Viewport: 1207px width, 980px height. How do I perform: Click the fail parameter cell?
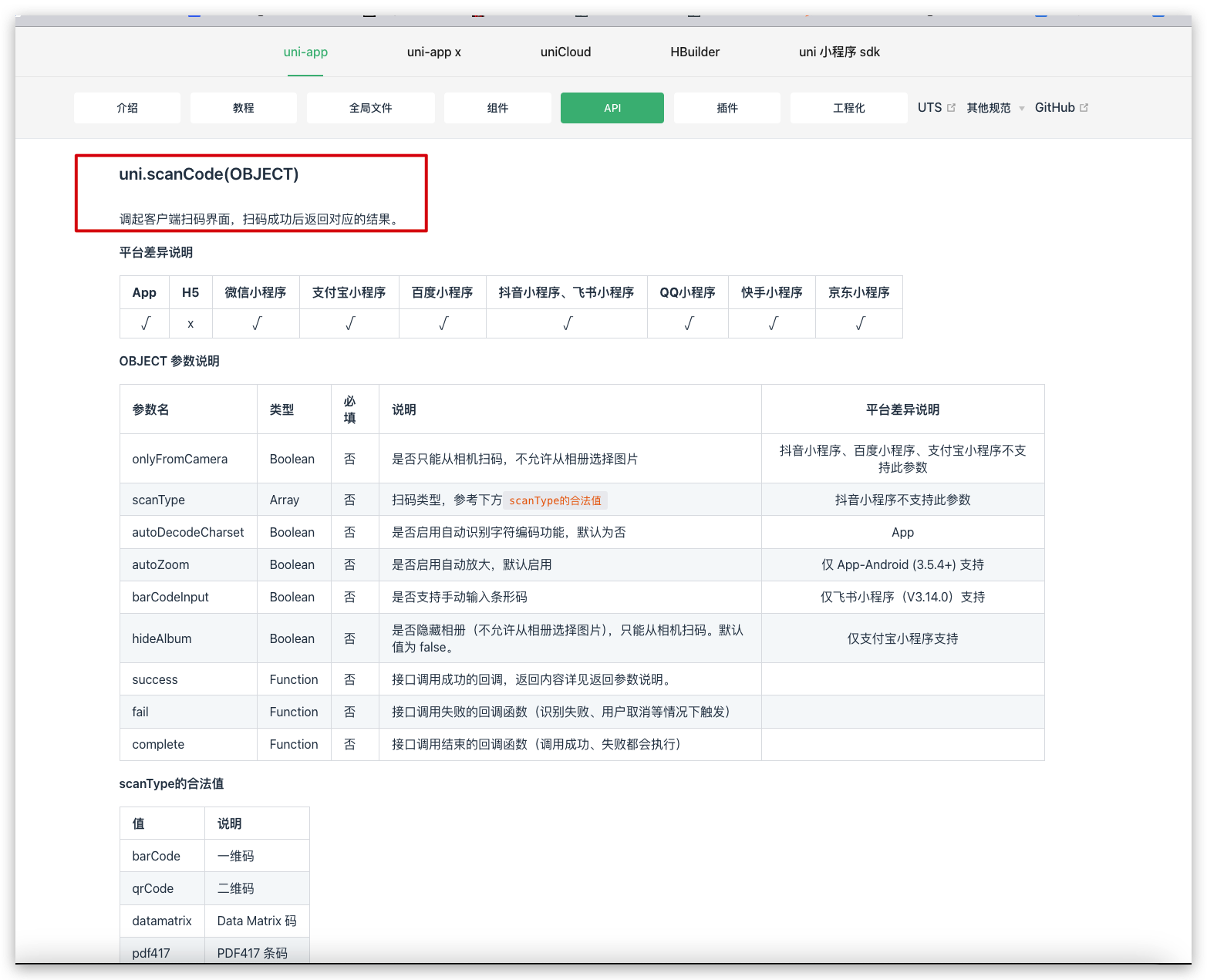click(x=188, y=712)
